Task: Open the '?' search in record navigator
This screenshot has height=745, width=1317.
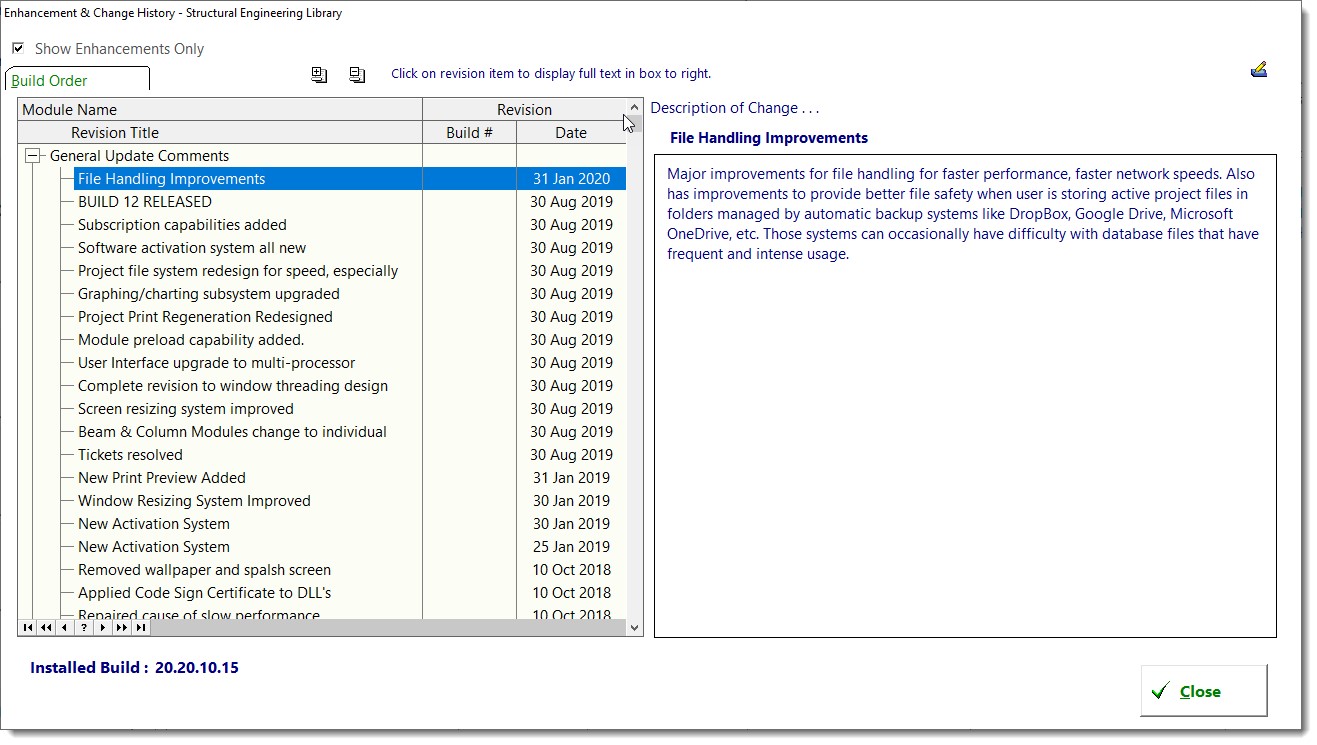Action: tap(82, 628)
